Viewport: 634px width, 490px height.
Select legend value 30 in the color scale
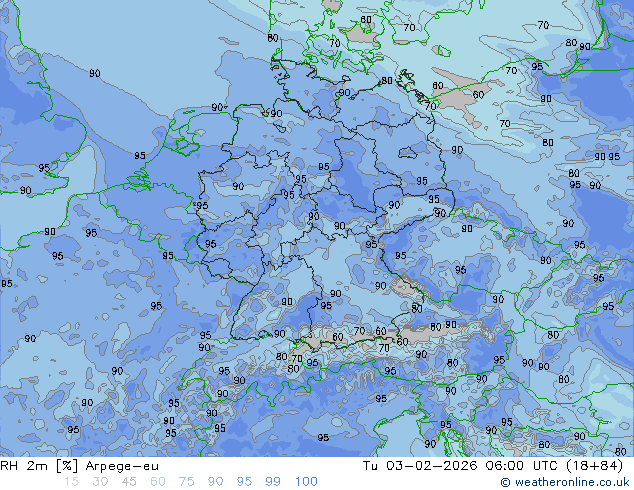[100, 482]
